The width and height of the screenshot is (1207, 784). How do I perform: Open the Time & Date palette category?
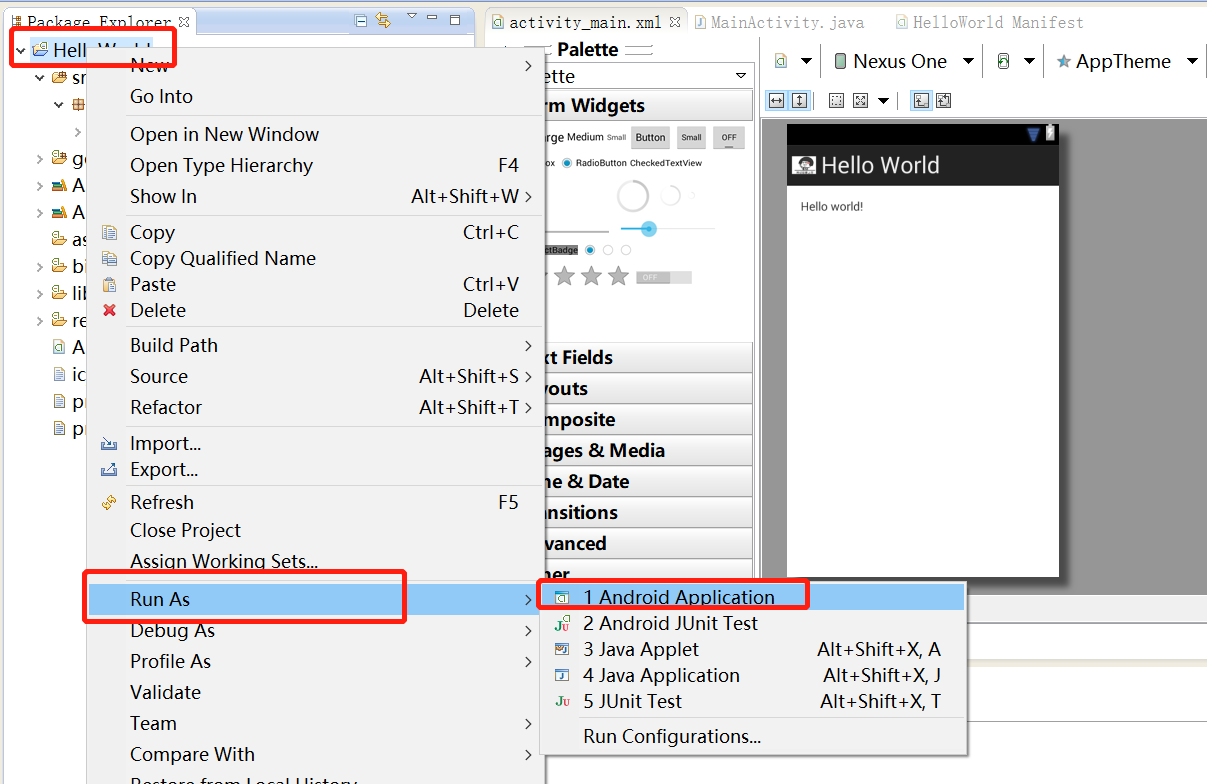tap(647, 481)
